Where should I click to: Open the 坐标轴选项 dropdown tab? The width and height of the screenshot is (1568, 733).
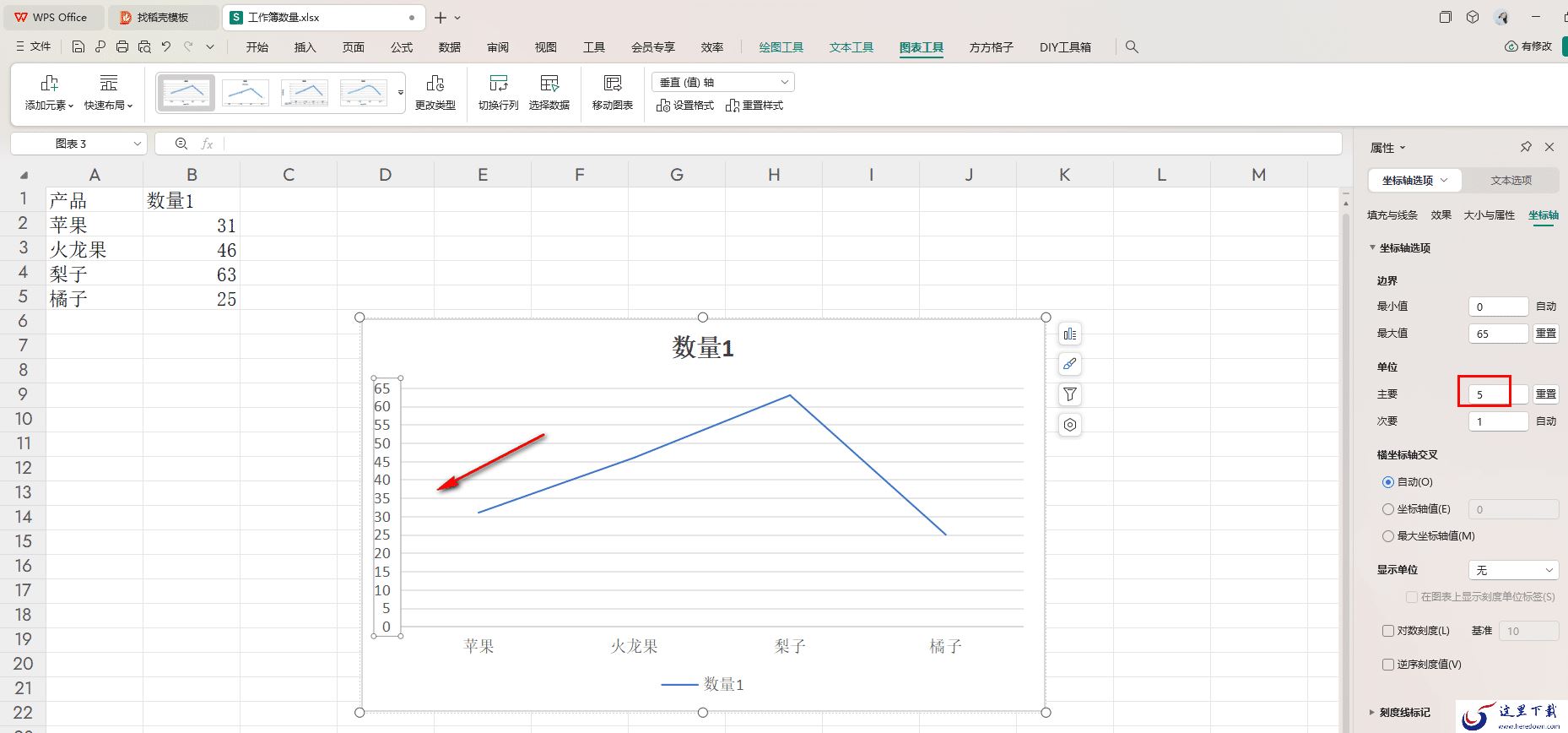(1415, 181)
